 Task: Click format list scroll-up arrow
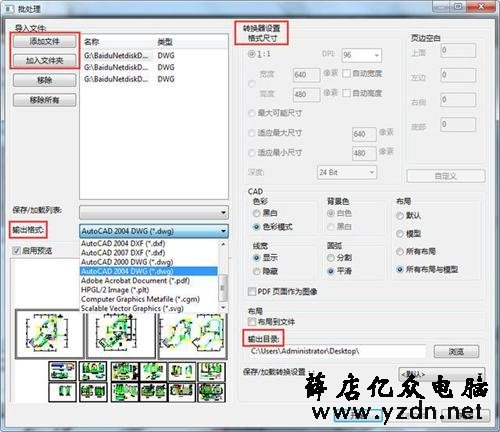coord(223,244)
